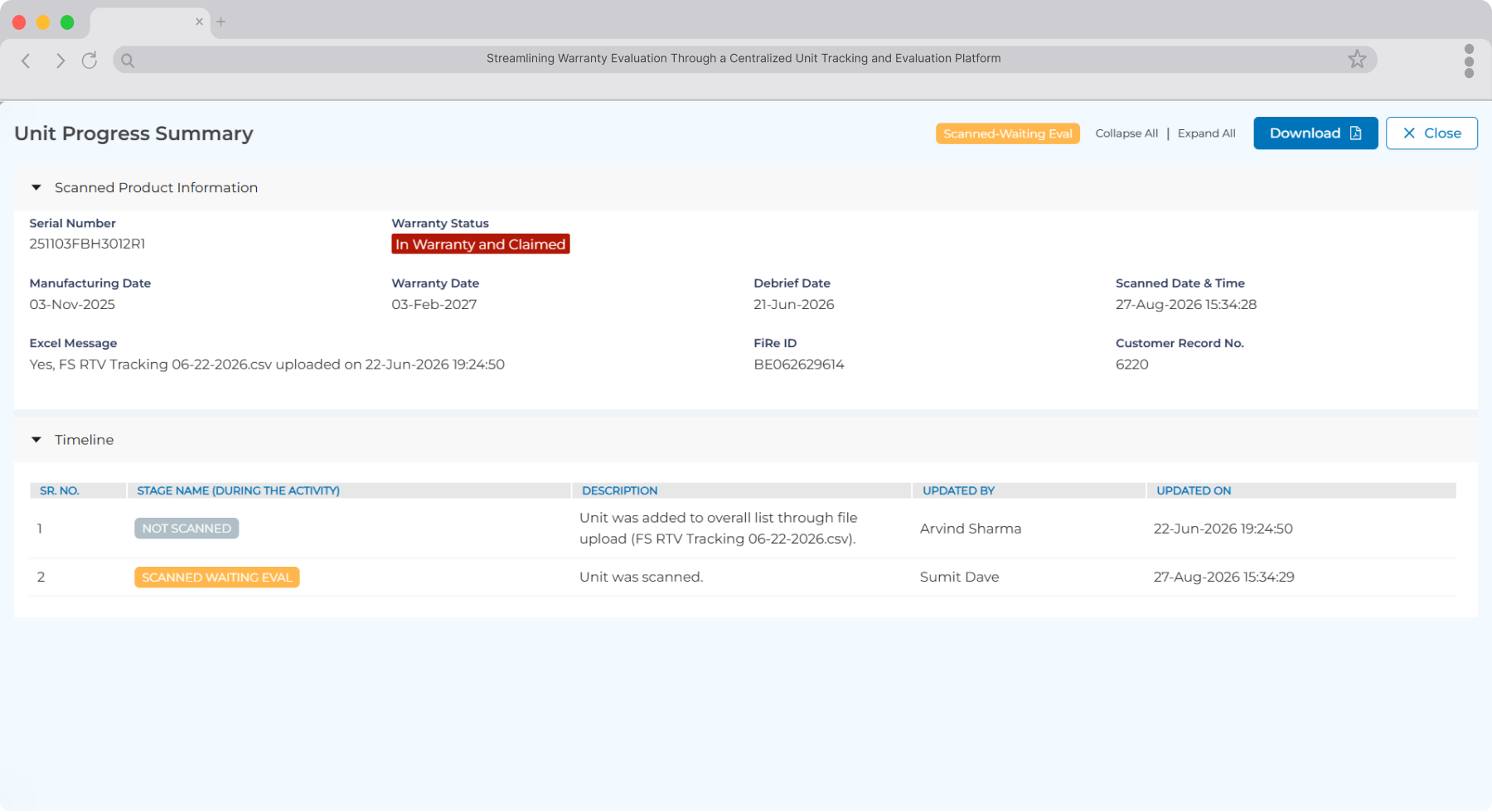The image size is (1492, 812).
Task: Click the STAGE NAME column header
Action: click(x=238, y=491)
